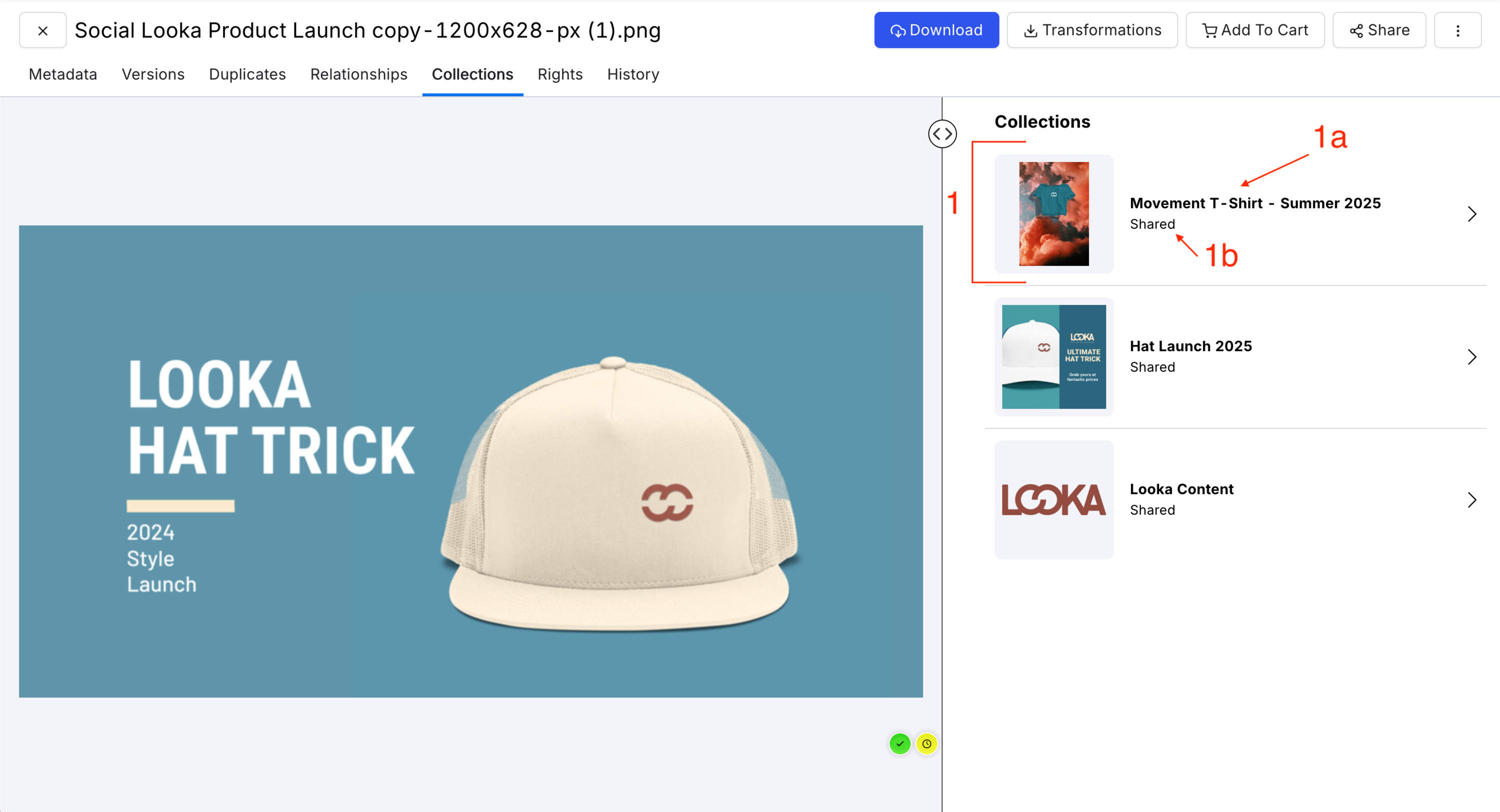Open the Duplicates tab
The width and height of the screenshot is (1500, 812).
coord(247,74)
